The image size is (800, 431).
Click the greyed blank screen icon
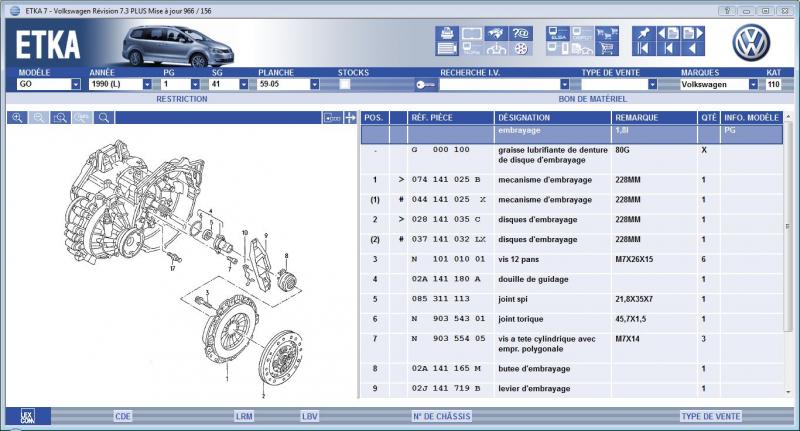pyautogui.click(x=471, y=34)
